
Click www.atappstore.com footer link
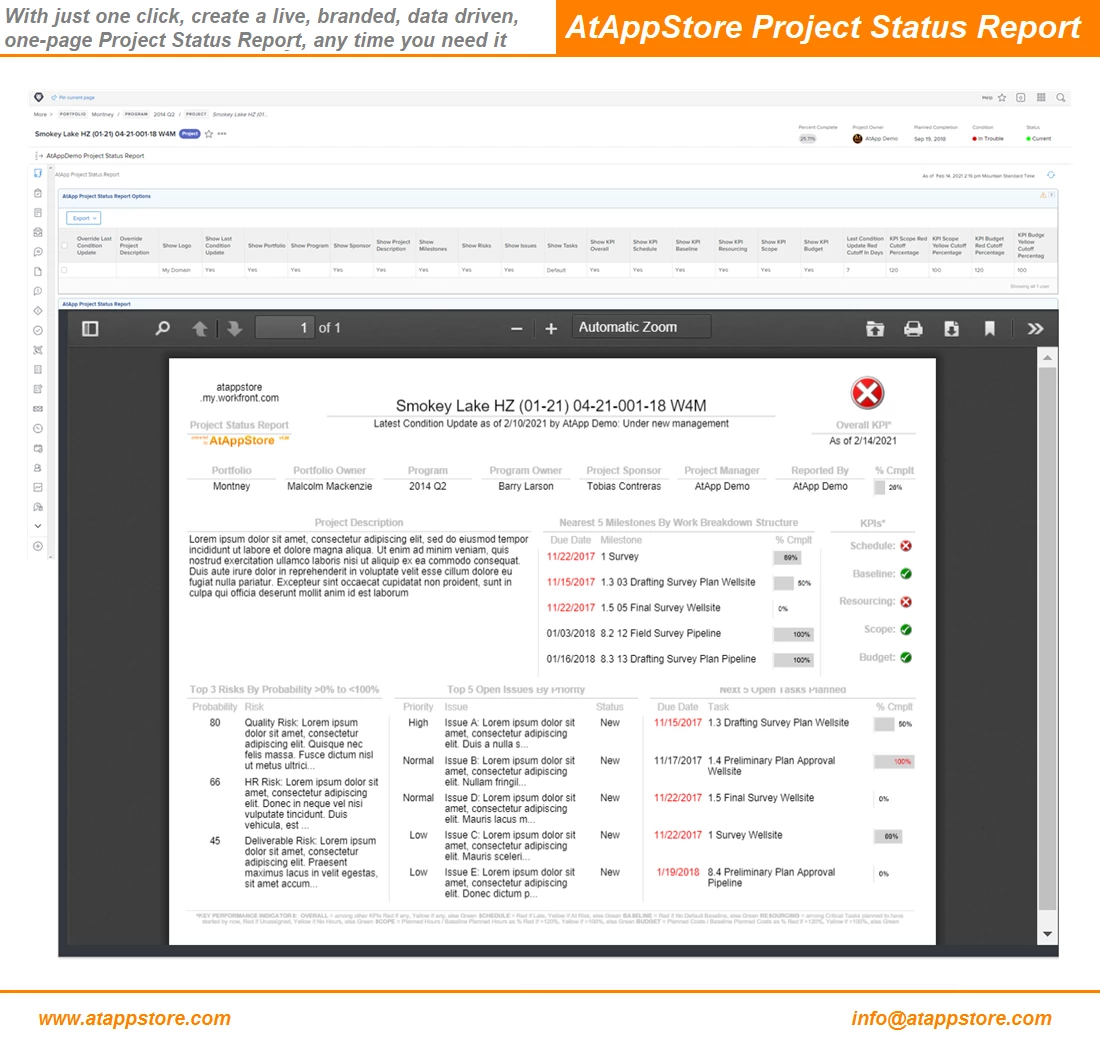pyautogui.click(x=135, y=1018)
